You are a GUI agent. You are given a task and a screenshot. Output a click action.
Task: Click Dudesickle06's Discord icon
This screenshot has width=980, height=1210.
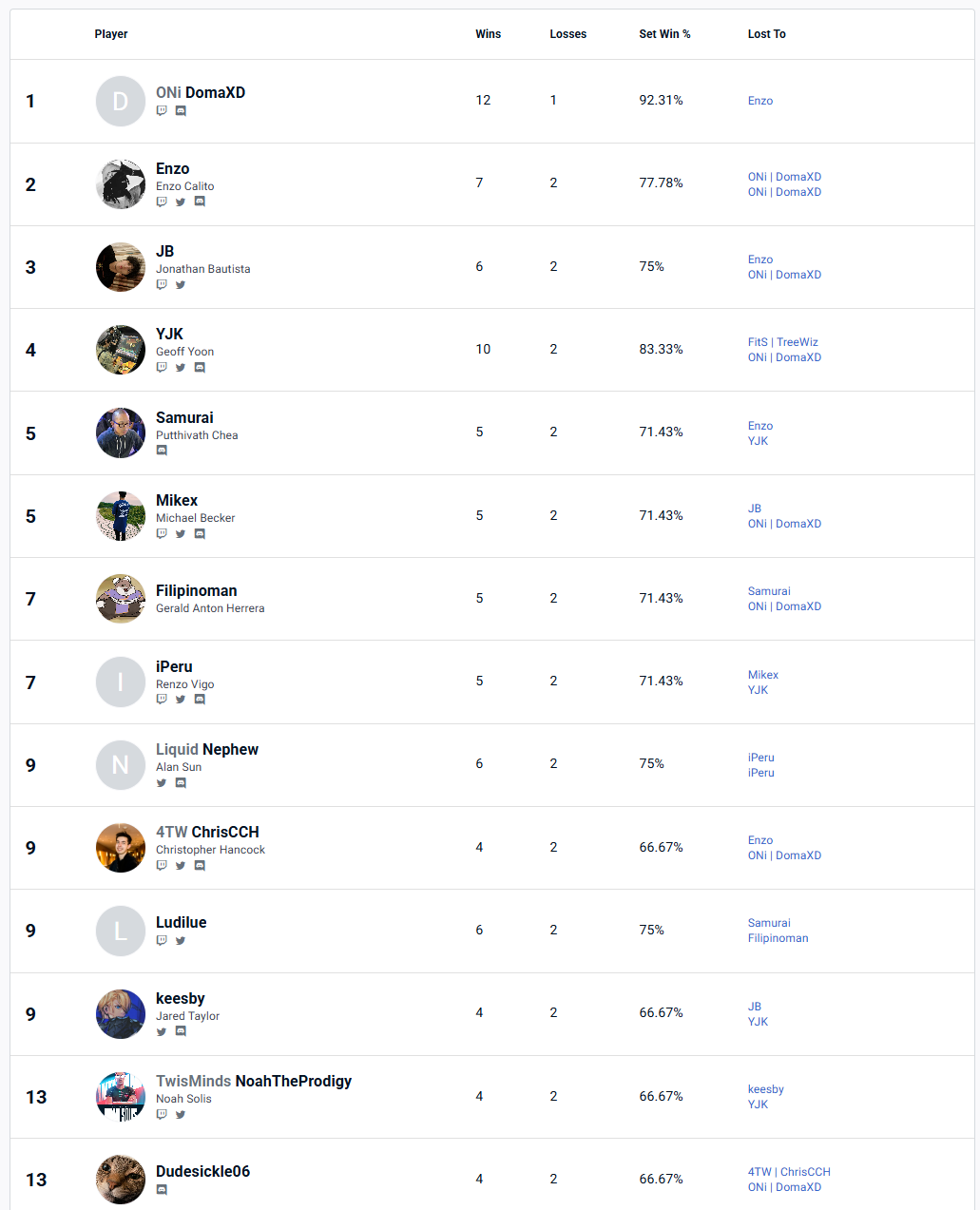[x=162, y=1189]
